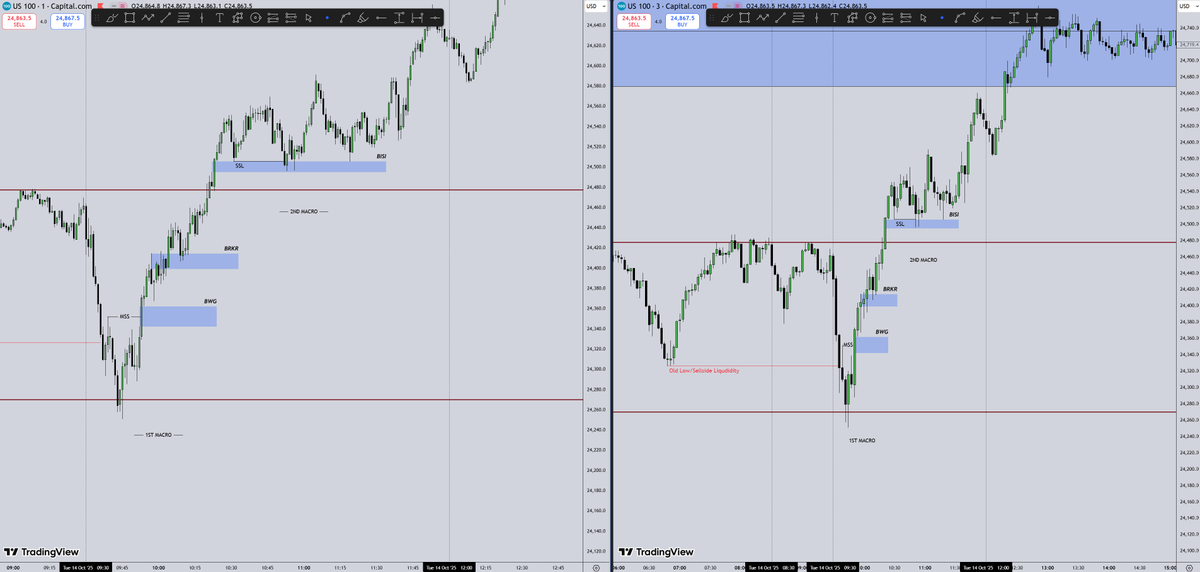Select the Brush tool in right chart toolbar
This screenshot has height=572, width=1200.
pyautogui.click(x=728, y=18)
